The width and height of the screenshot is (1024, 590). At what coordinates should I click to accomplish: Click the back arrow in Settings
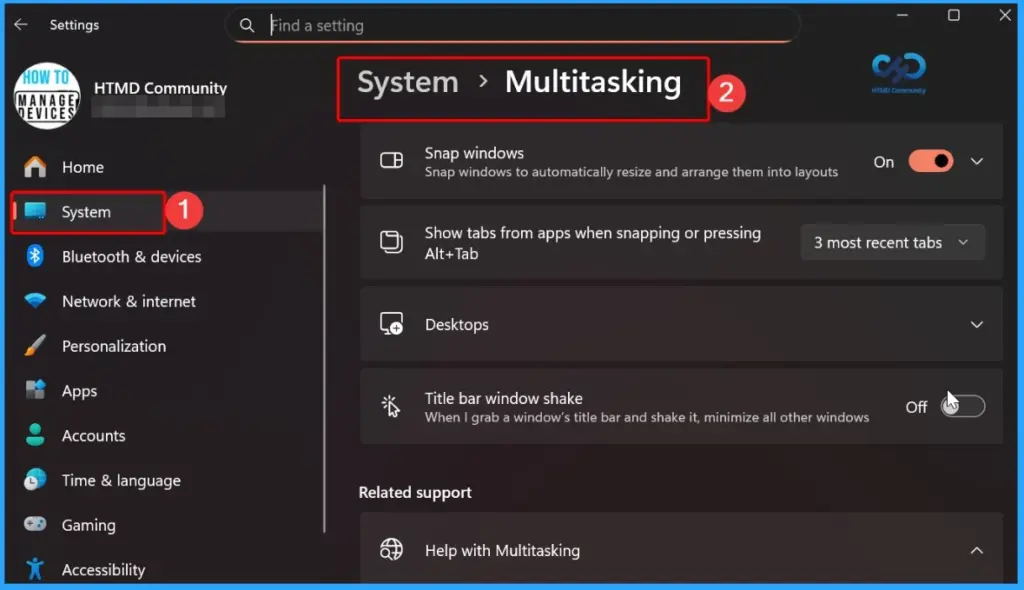[21, 25]
